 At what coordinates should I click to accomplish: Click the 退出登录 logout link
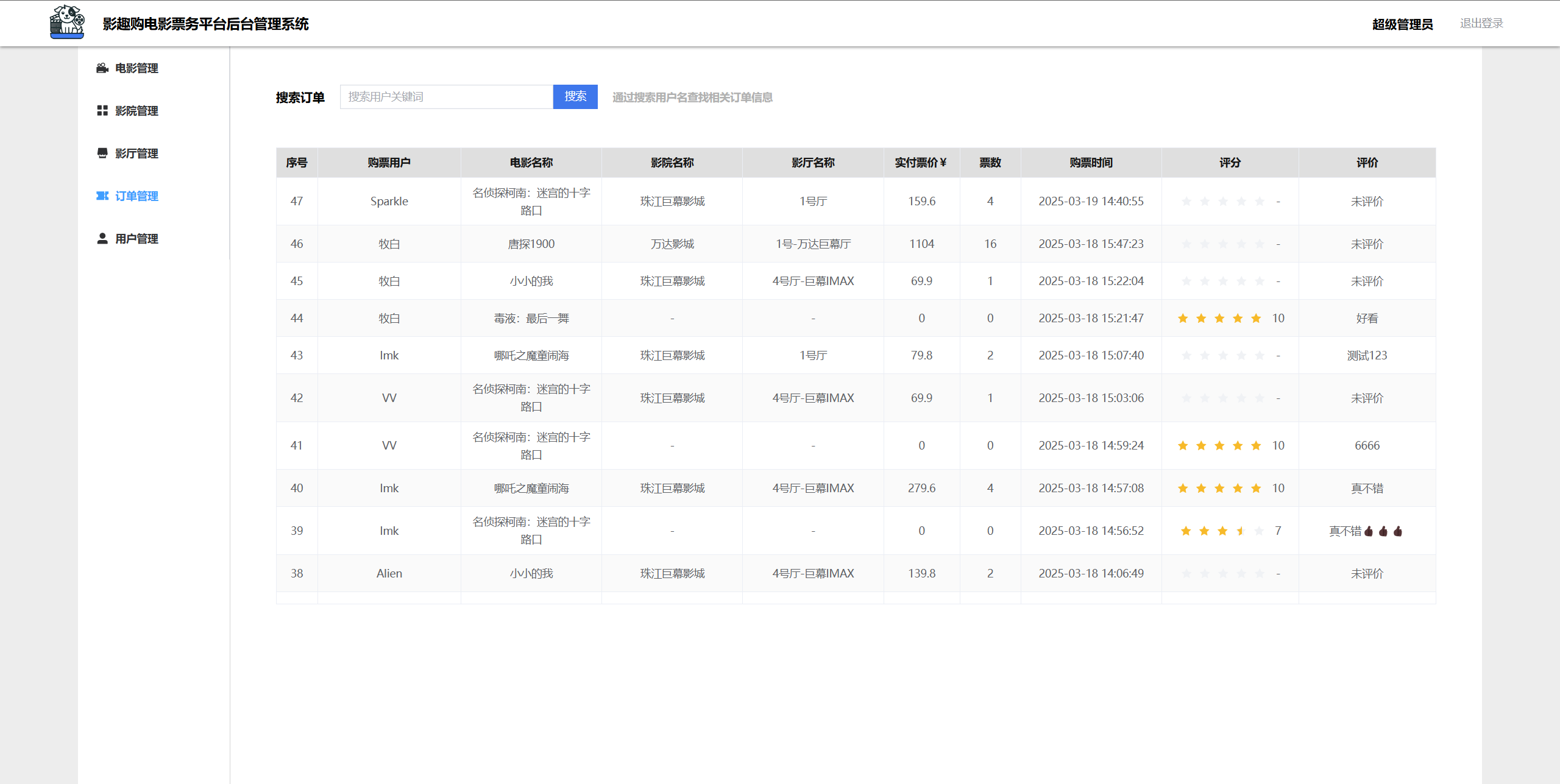click(x=1481, y=23)
